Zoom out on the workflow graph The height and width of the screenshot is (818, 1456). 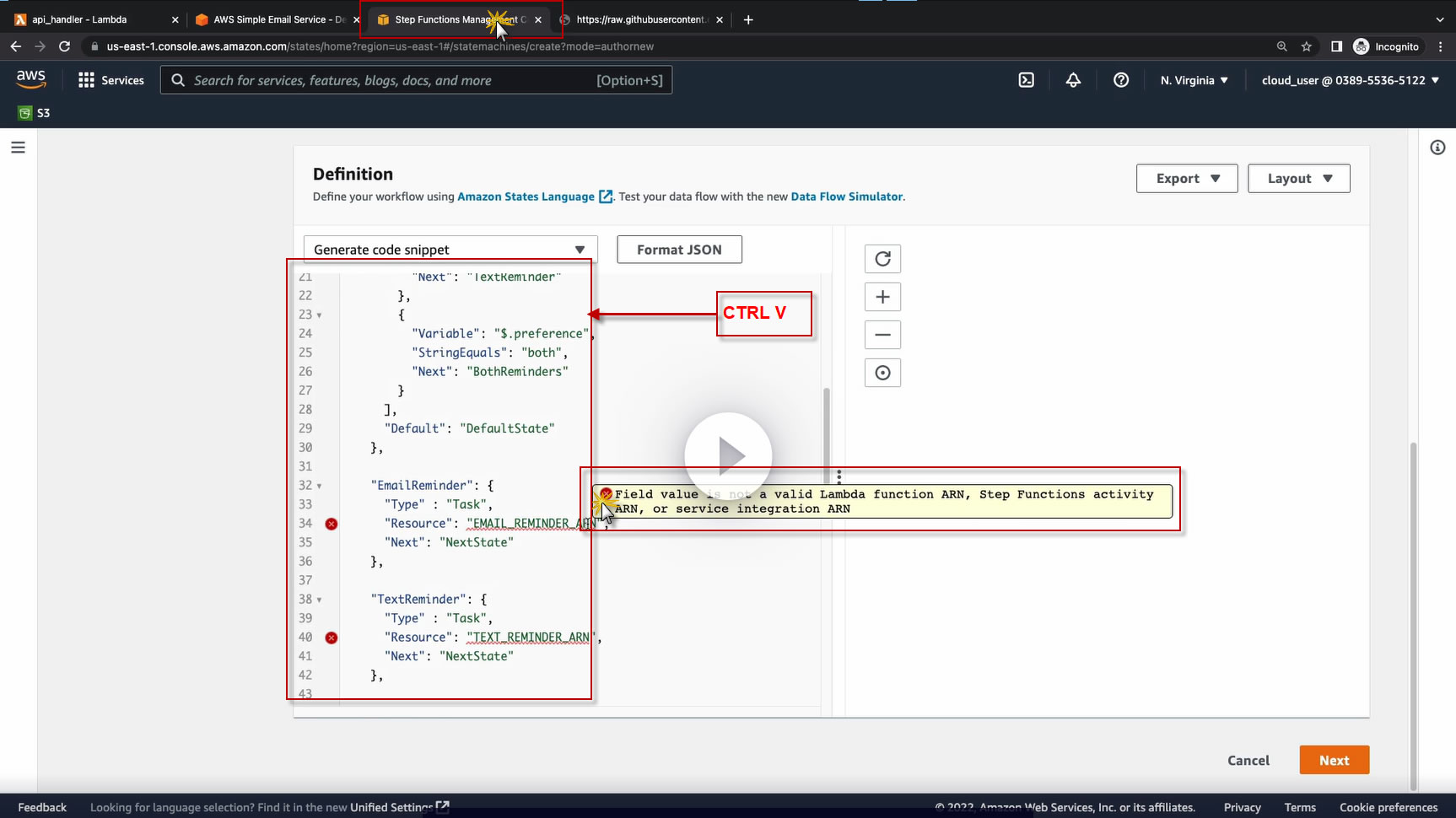(x=882, y=335)
